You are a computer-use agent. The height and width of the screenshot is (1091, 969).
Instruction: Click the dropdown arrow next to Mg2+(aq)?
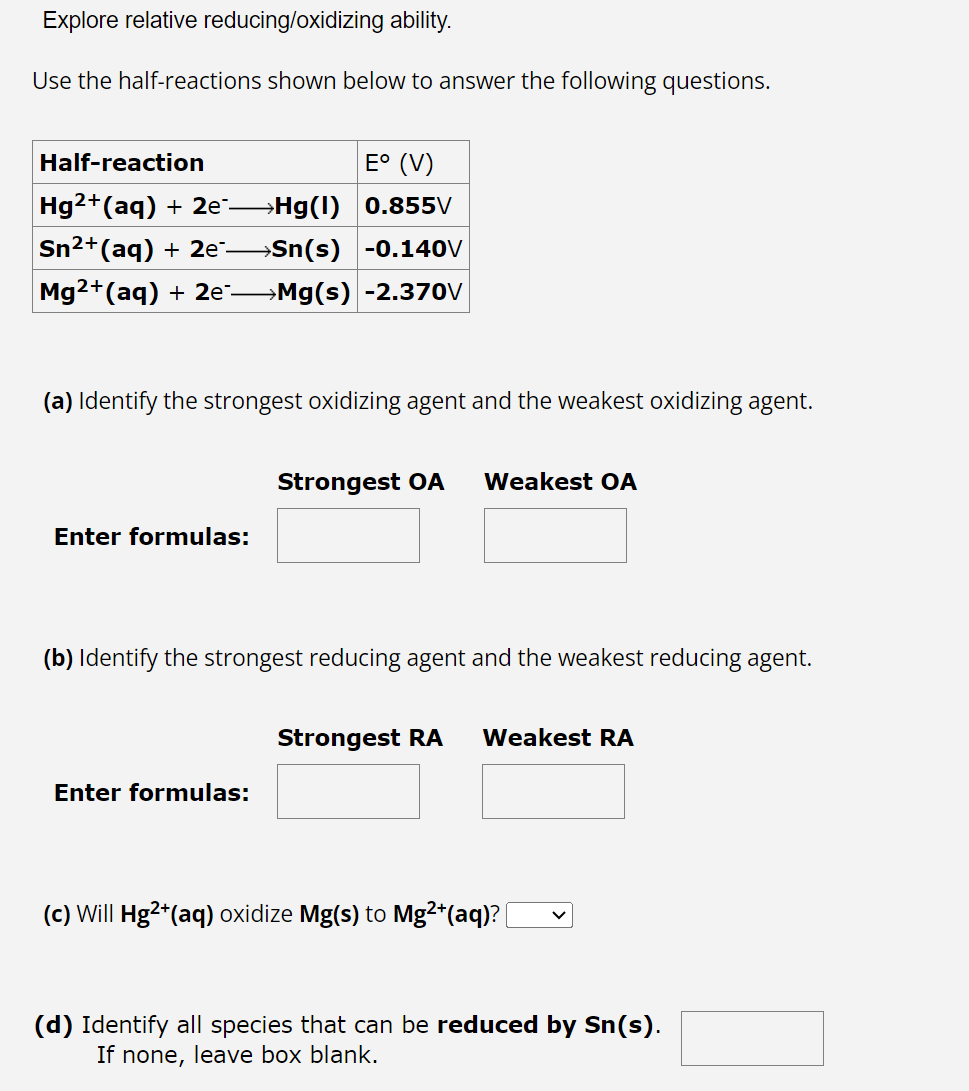coord(557,914)
